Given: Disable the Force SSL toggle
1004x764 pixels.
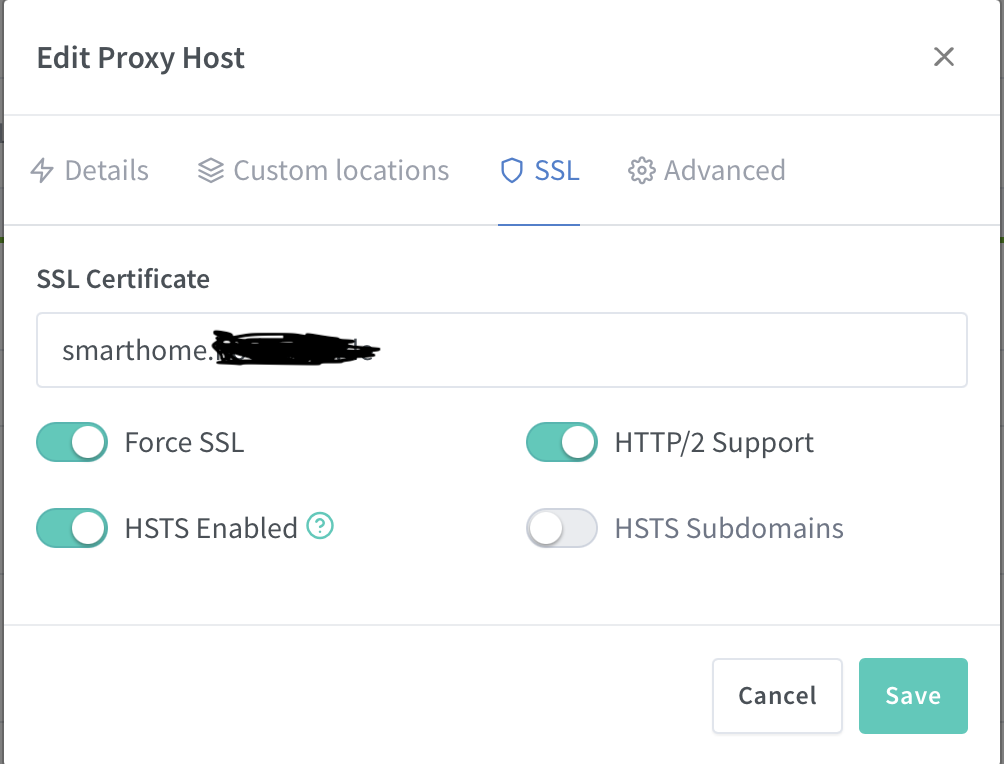Looking at the screenshot, I should 72,442.
